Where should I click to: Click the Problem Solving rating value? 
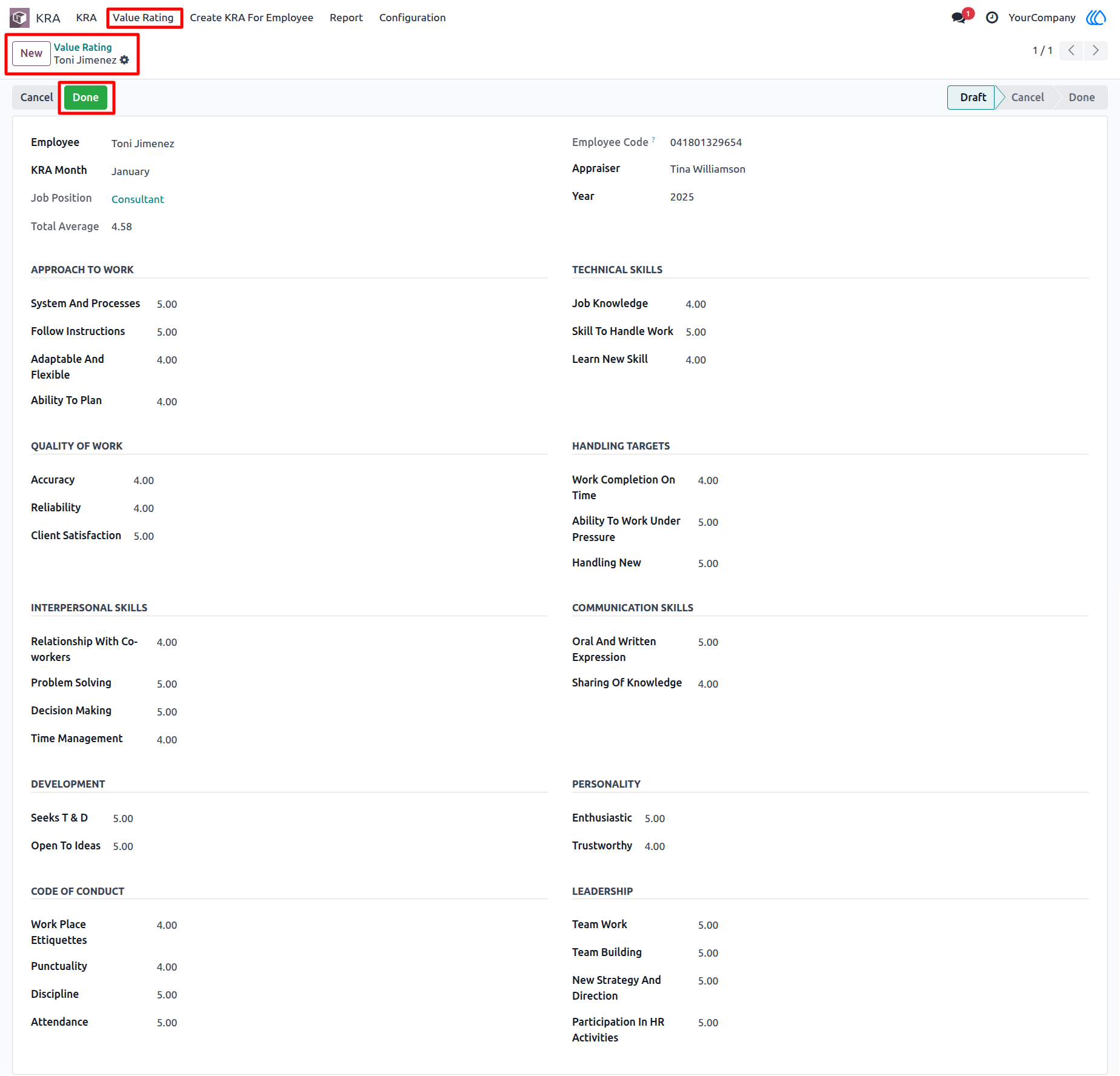tap(167, 684)
